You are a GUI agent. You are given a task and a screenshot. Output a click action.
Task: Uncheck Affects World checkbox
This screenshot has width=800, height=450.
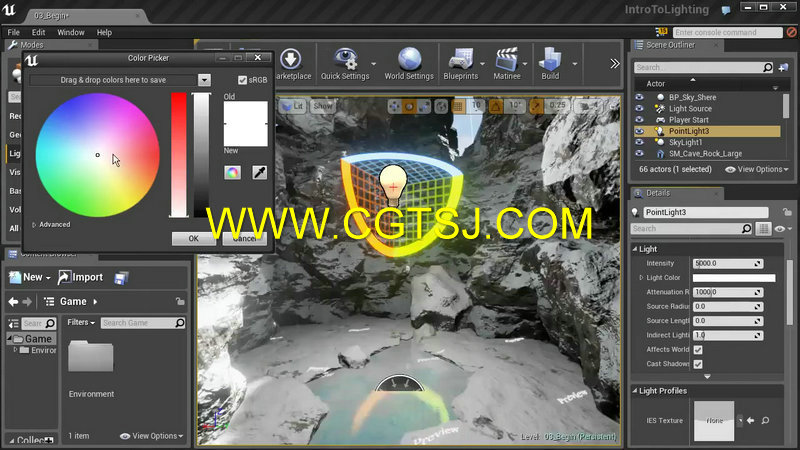[698, 349]
